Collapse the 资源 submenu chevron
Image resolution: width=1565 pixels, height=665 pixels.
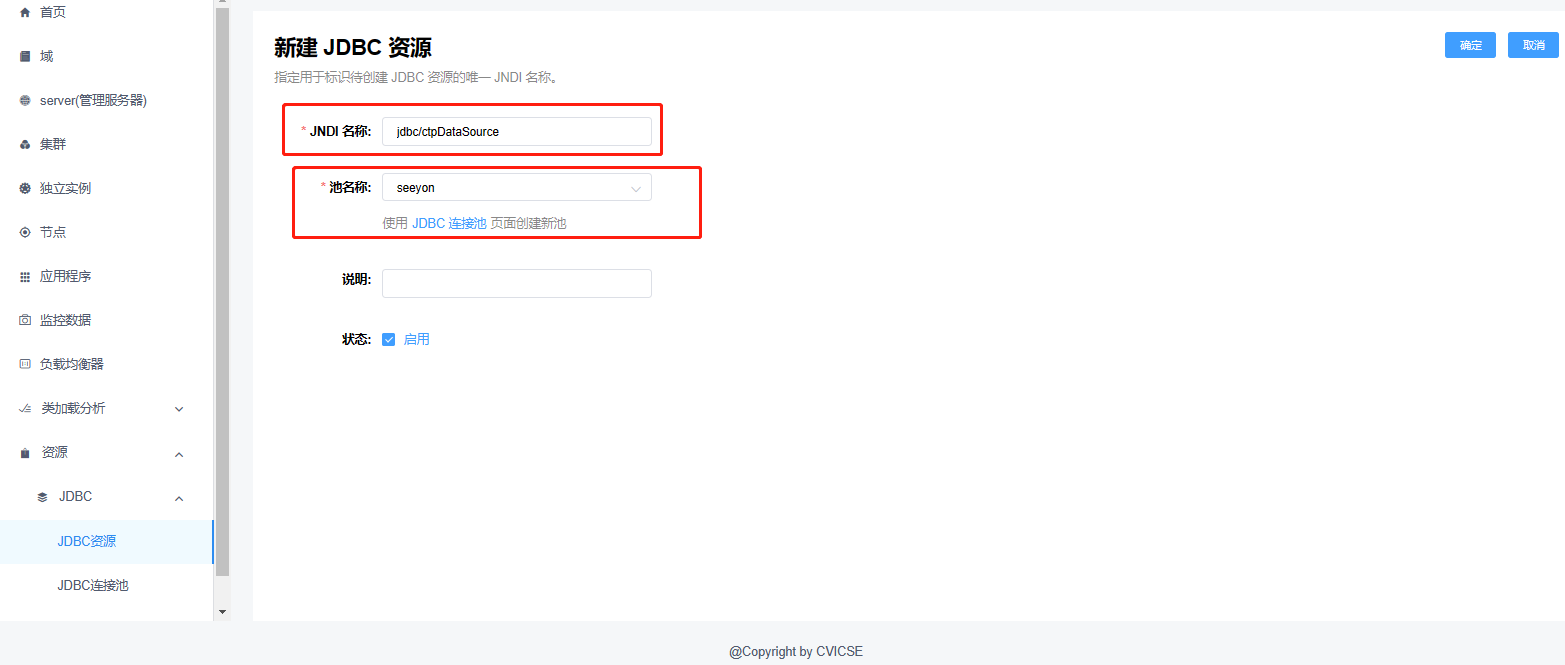[x=179, y=454]
